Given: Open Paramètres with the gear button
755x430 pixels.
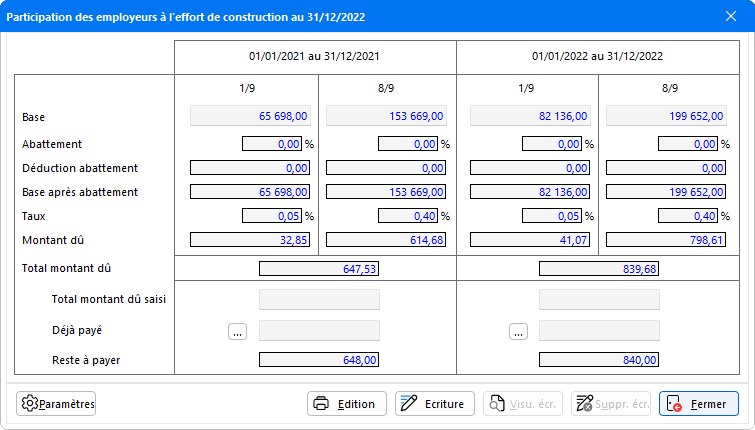Looking at the screenshot, I should click(57, 404).
